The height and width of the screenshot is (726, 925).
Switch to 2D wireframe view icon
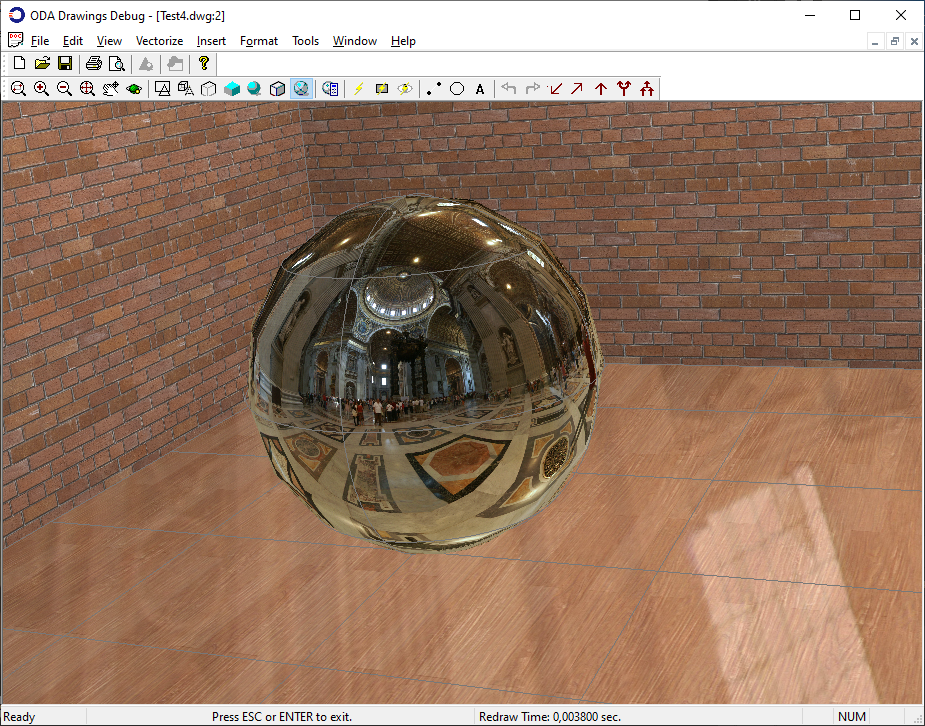tap(162, 89)
